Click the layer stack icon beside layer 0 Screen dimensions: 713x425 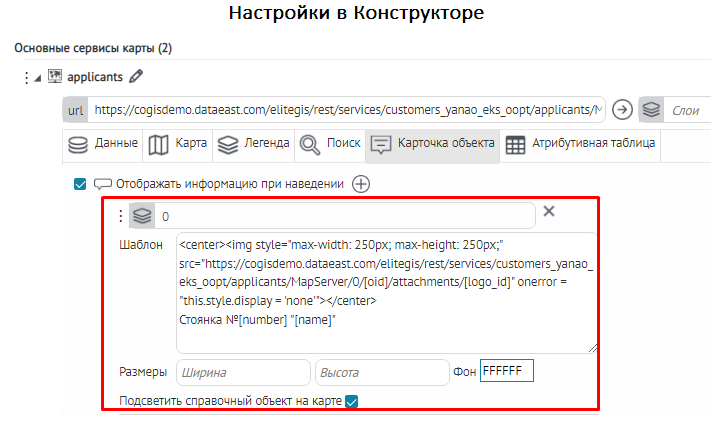pos(143,216)
